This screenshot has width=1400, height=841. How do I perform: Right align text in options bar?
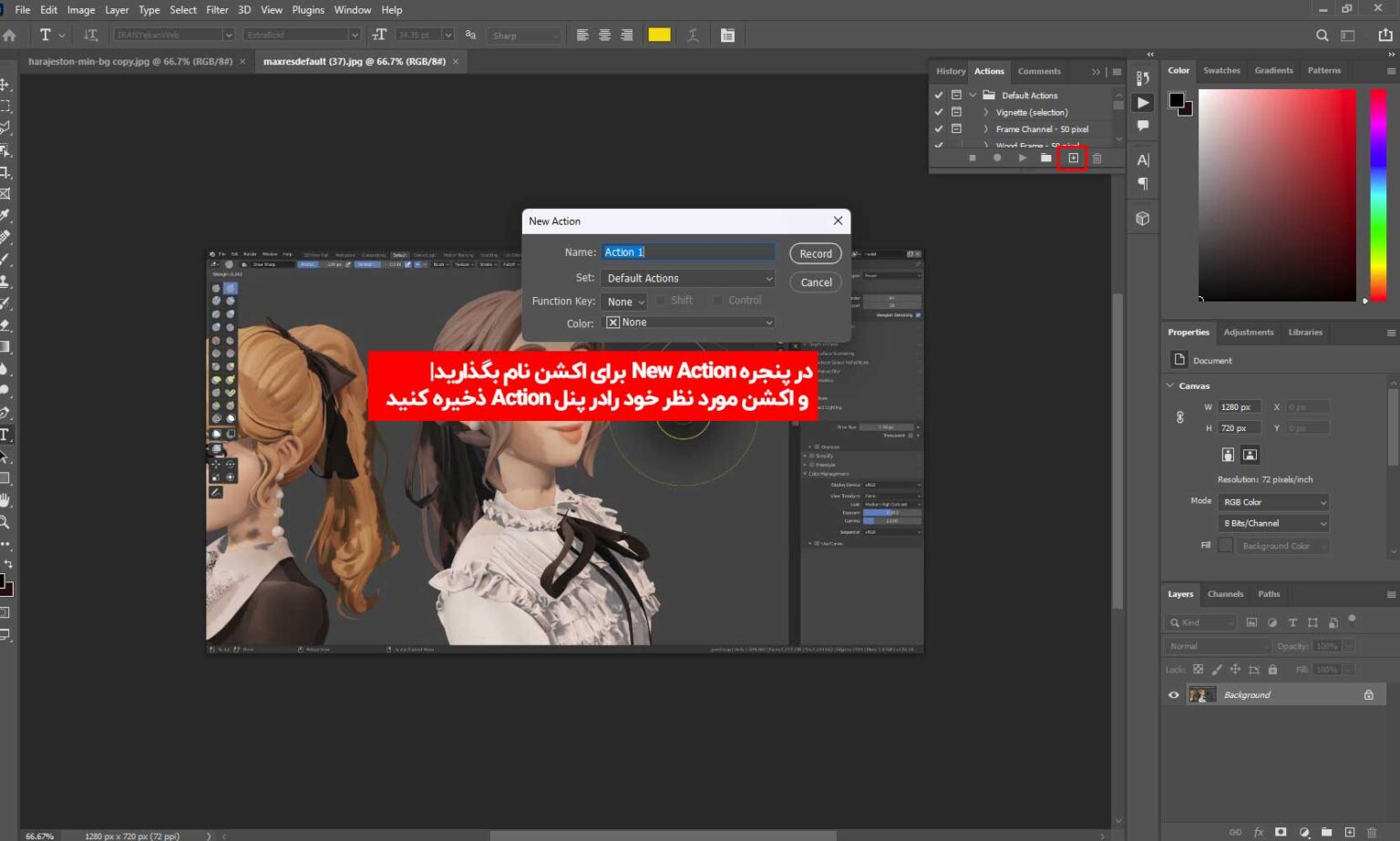click(626, 36)
